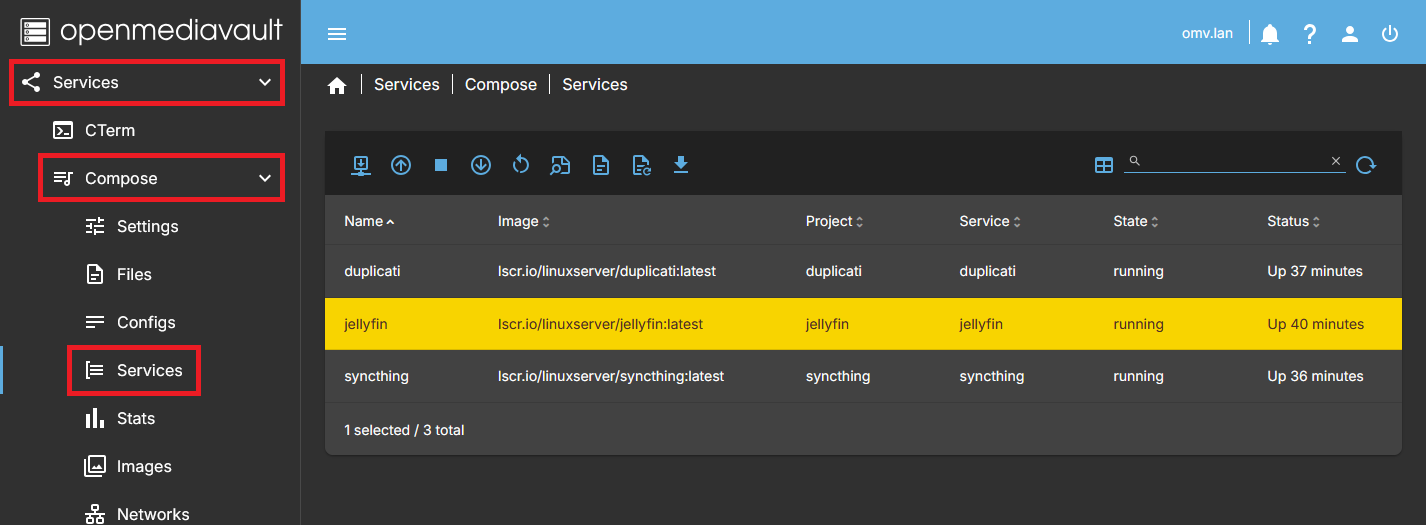
Task: Collapse the Compose submenu chevron
Action: pyautogui.click(x=265, y=178)
